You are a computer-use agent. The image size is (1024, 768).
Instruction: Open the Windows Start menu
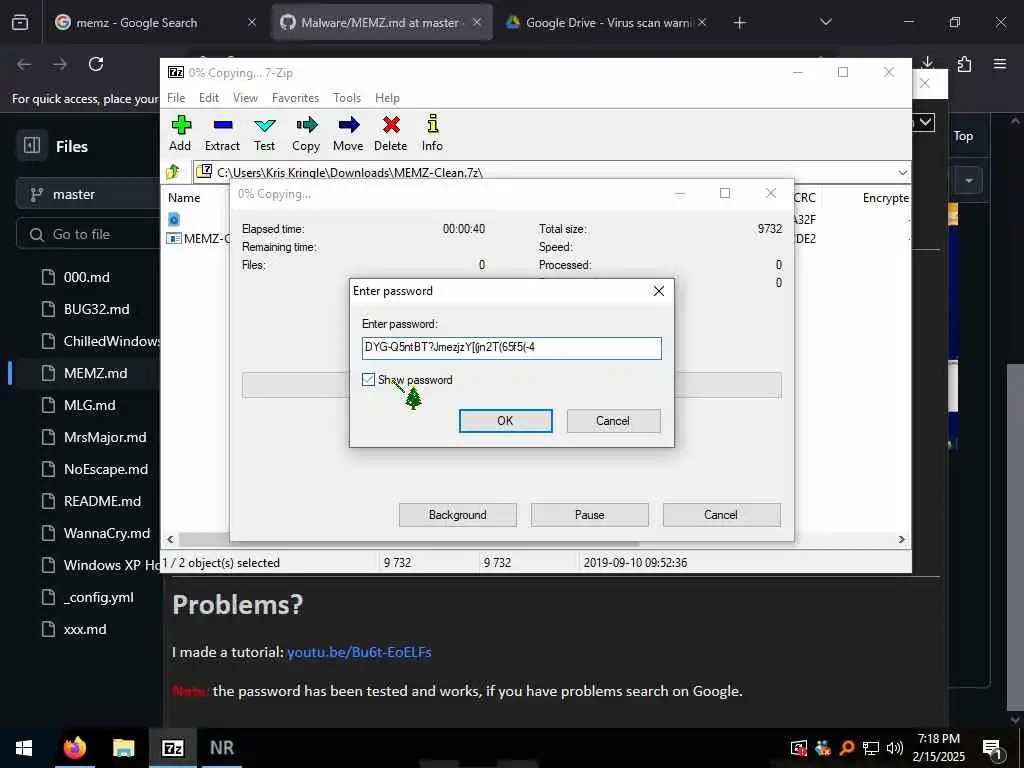[x=24, y=748]
